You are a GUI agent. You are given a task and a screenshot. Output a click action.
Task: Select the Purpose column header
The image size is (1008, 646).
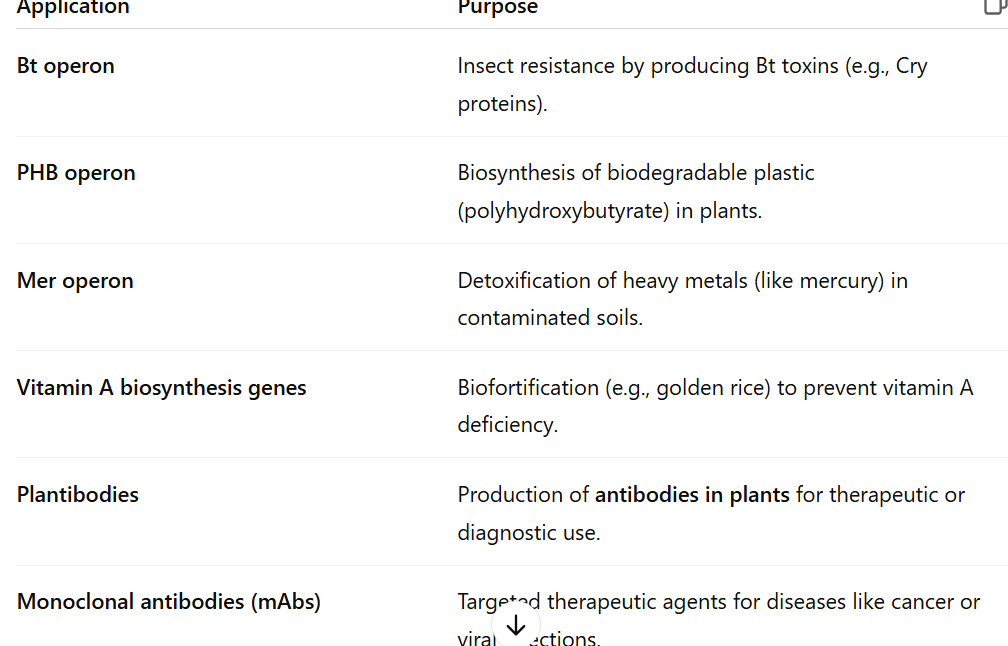(498, 7)
